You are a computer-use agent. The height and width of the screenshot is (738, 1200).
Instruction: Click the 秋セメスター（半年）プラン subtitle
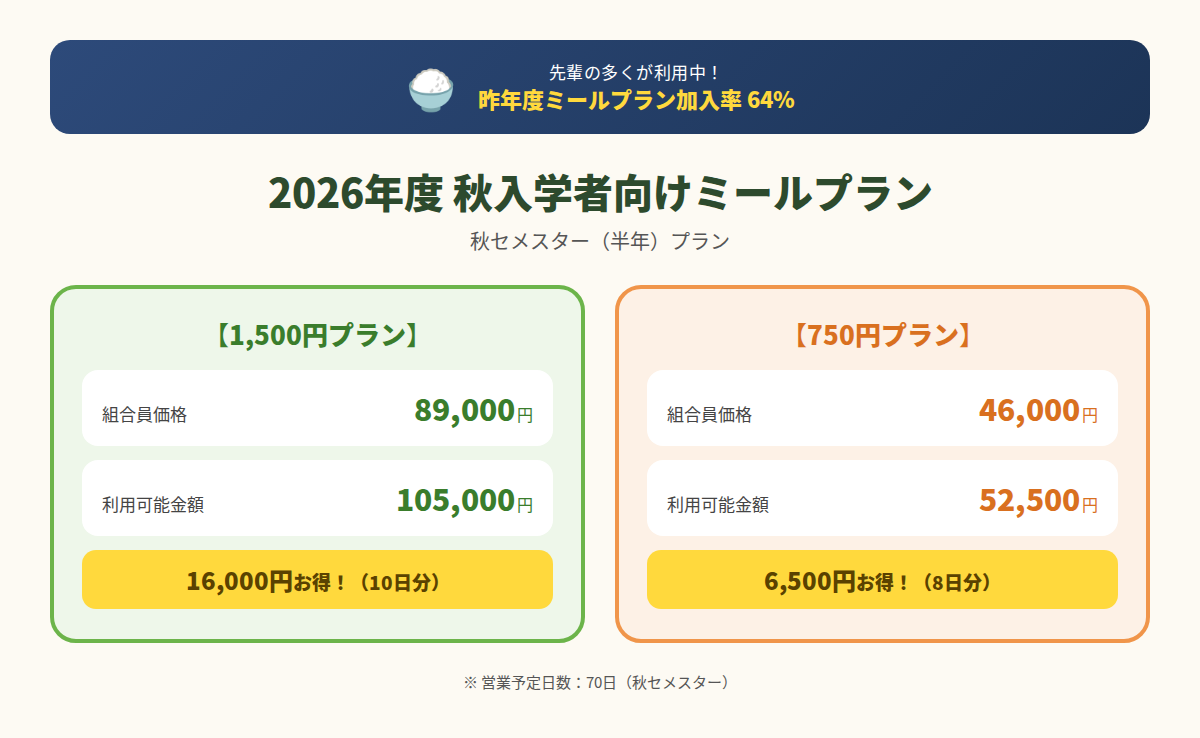coord(600,242)
